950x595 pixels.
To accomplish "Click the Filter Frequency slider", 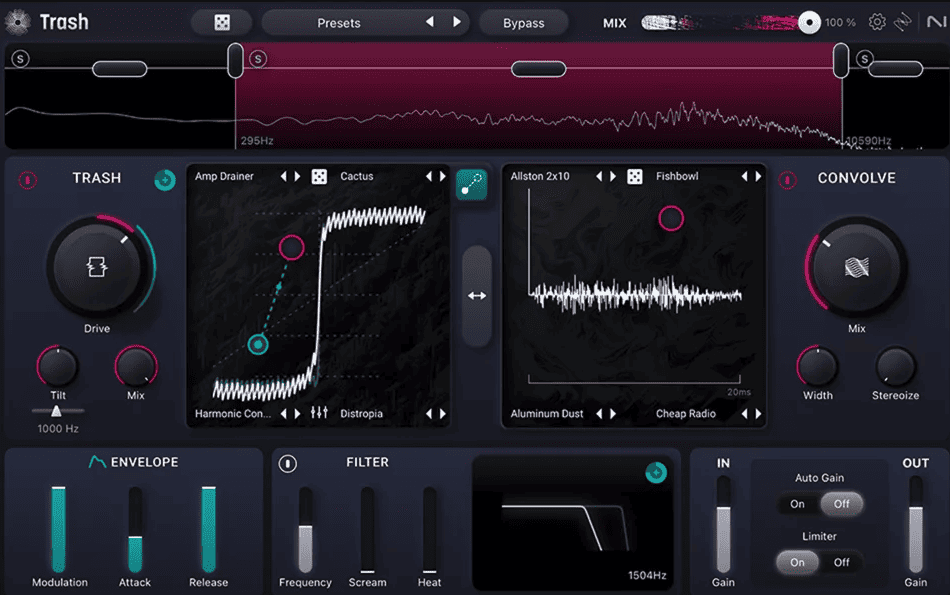I will point(306,530).
